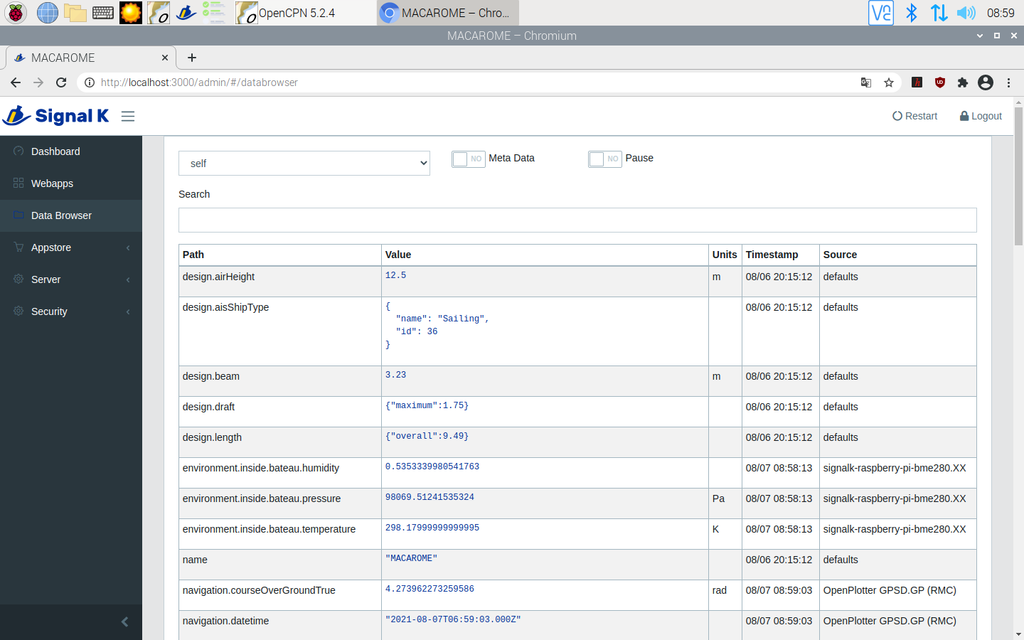The image size is (1024, 640).
Task: Click the Search input field
Action: coord(577,220)
